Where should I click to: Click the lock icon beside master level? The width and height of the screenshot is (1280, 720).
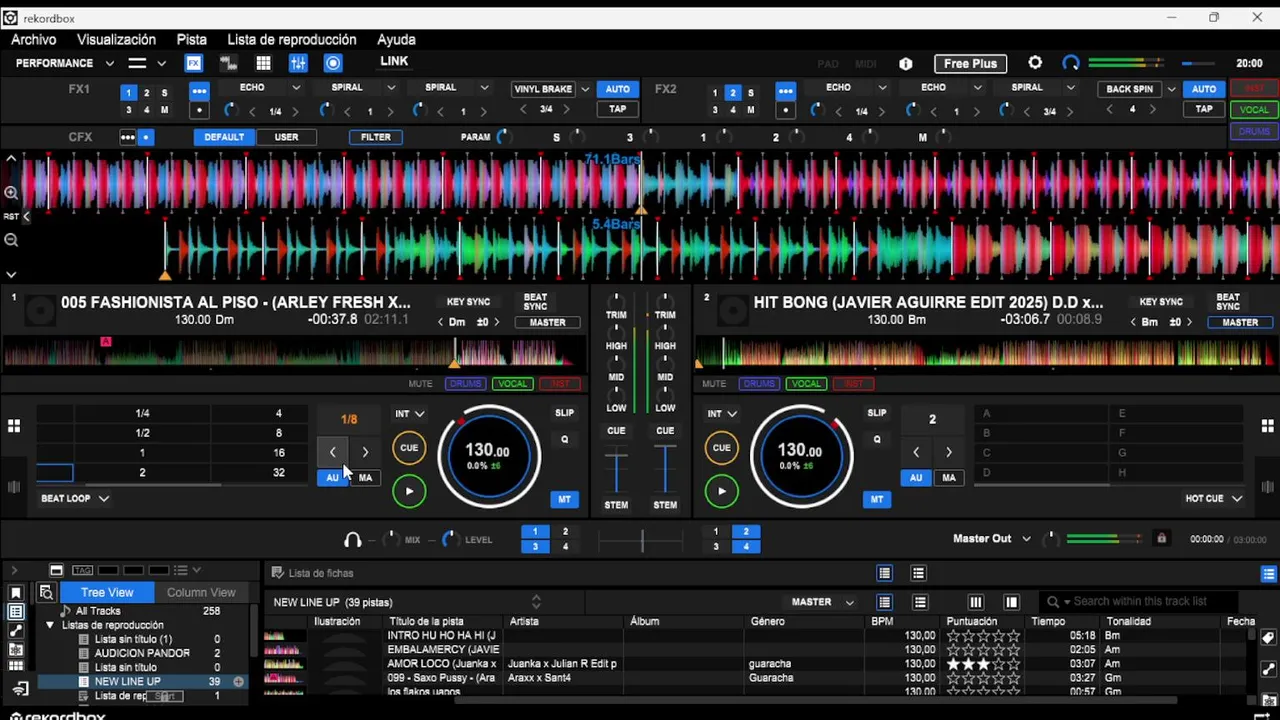pos(1161,539)
